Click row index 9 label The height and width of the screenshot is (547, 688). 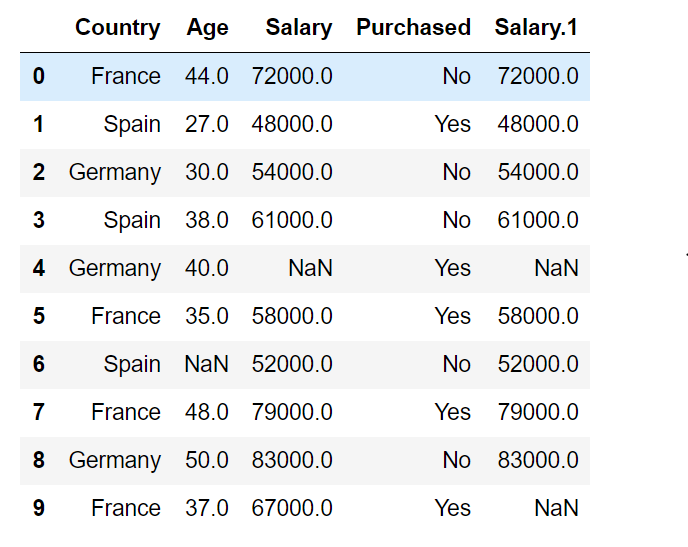[38, 508]
